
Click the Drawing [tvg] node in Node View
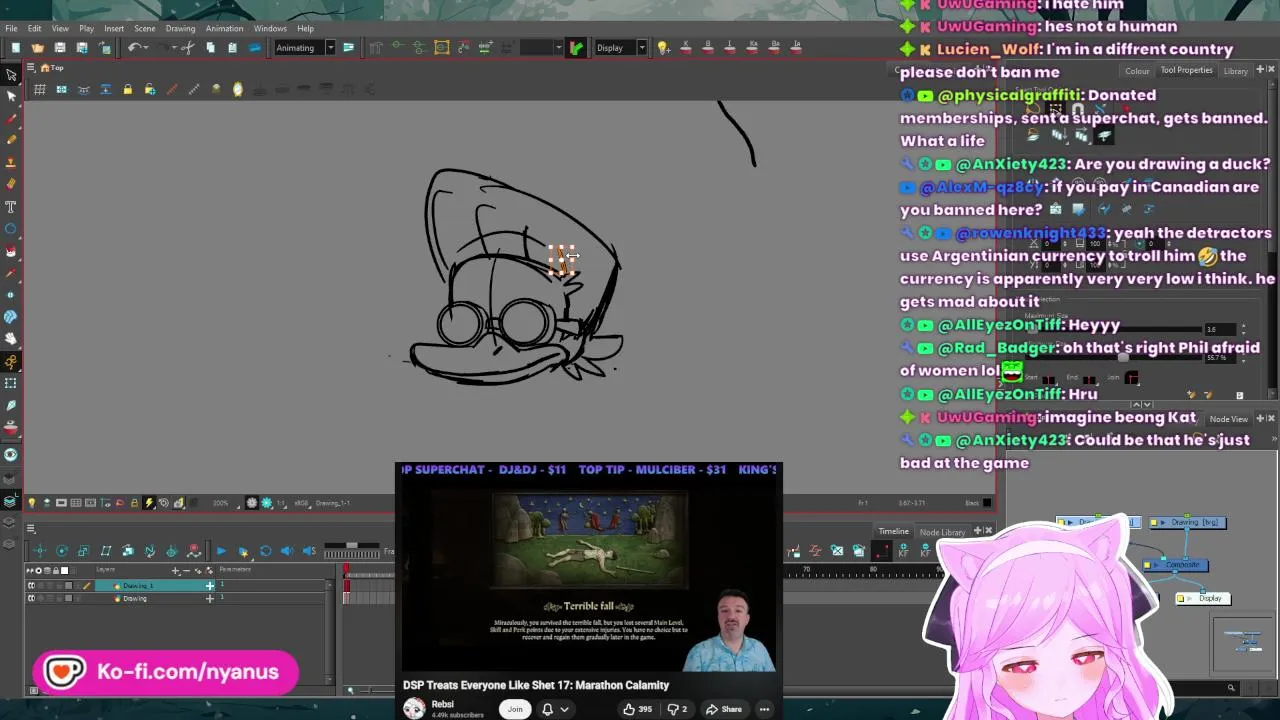click(x=1187, y=522)
